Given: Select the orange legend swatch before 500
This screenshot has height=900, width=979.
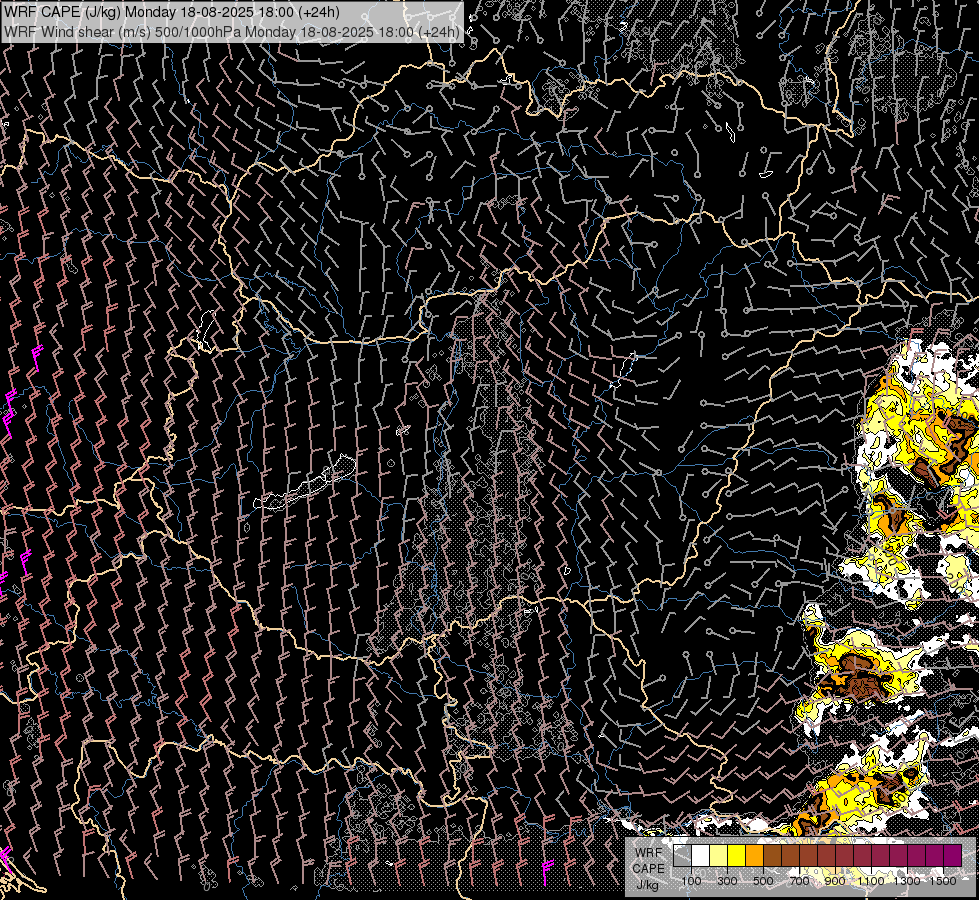Looking at the screenshot, I should pos(754,855).
